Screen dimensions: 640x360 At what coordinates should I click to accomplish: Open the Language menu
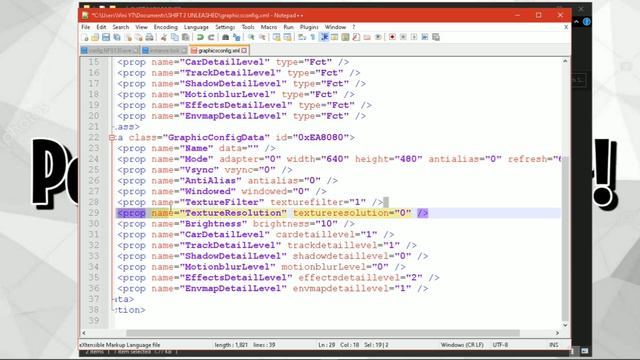[196, 27]
